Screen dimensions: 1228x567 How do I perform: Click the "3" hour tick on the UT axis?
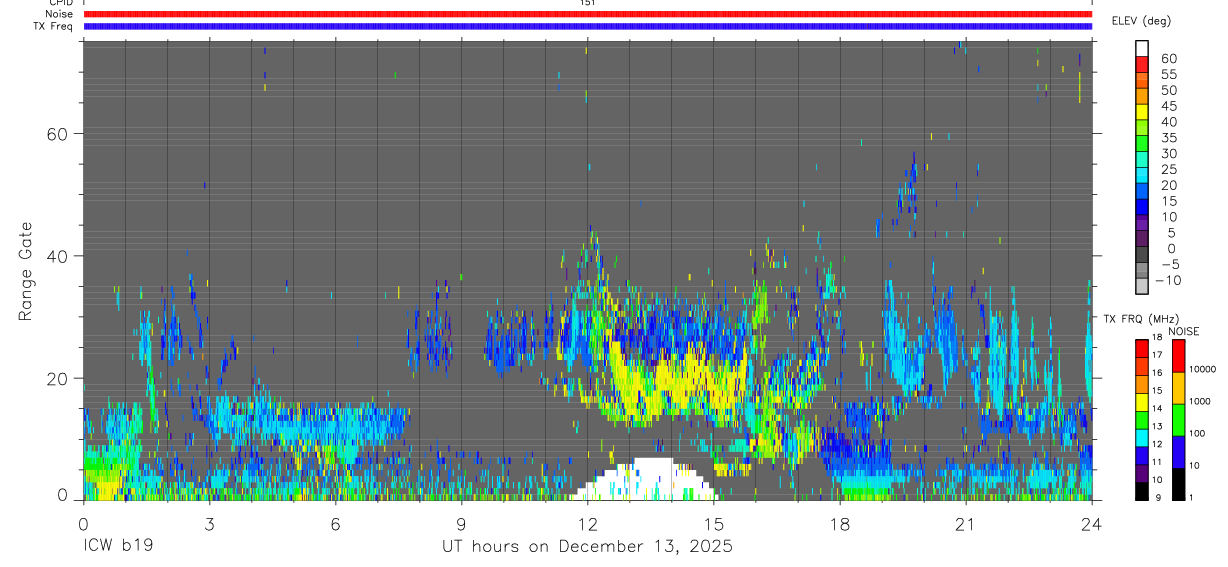pyautogui.click(x=209, y=523)
